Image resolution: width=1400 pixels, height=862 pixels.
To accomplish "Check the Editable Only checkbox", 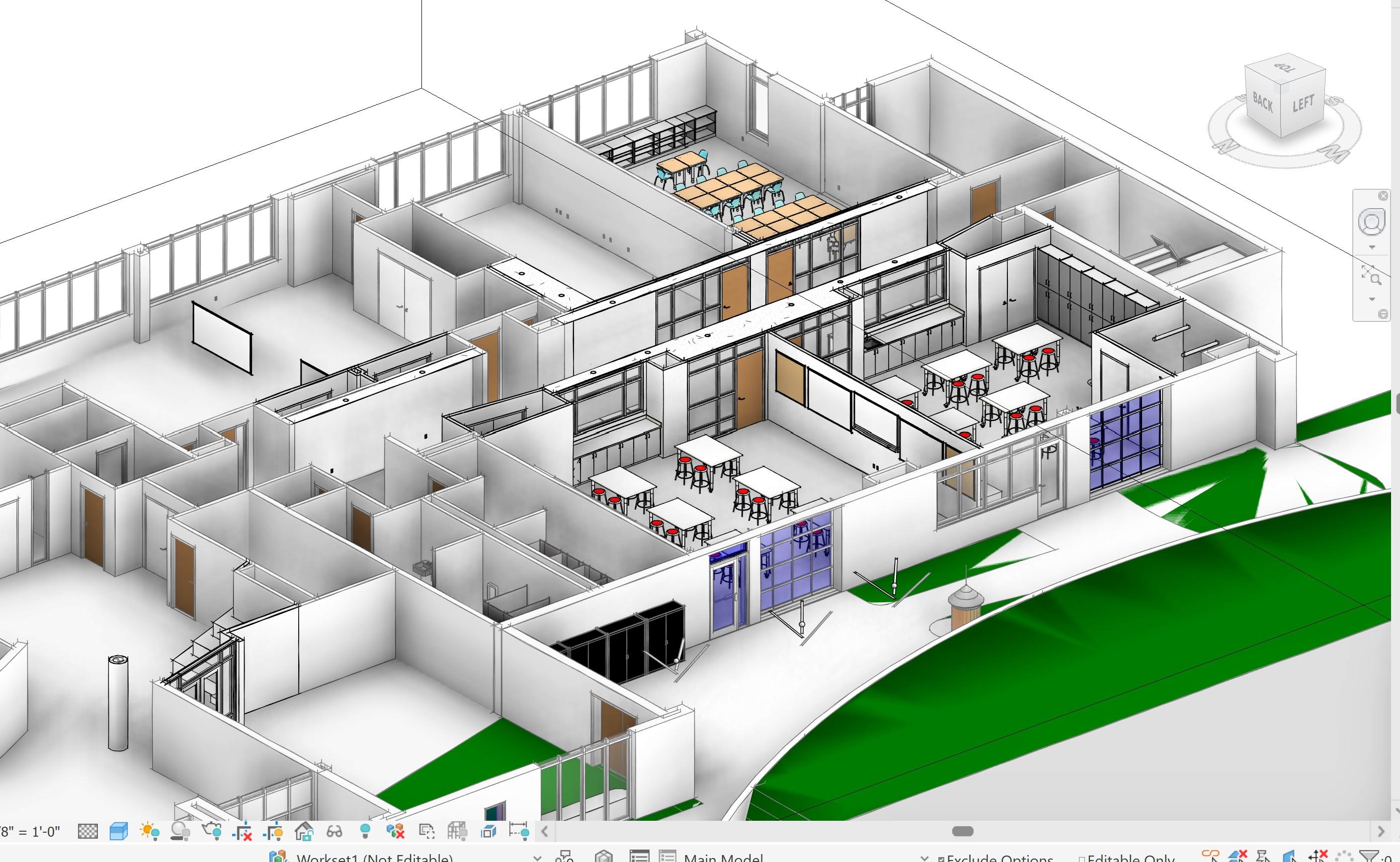I will pos(1082,858).
